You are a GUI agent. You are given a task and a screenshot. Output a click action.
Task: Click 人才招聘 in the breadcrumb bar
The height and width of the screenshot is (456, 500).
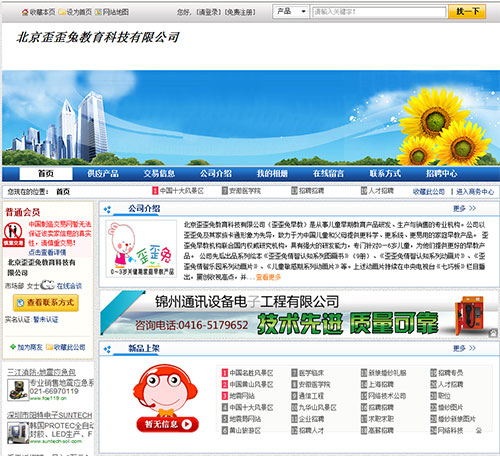pyautogui.click(x=381, y=191)
